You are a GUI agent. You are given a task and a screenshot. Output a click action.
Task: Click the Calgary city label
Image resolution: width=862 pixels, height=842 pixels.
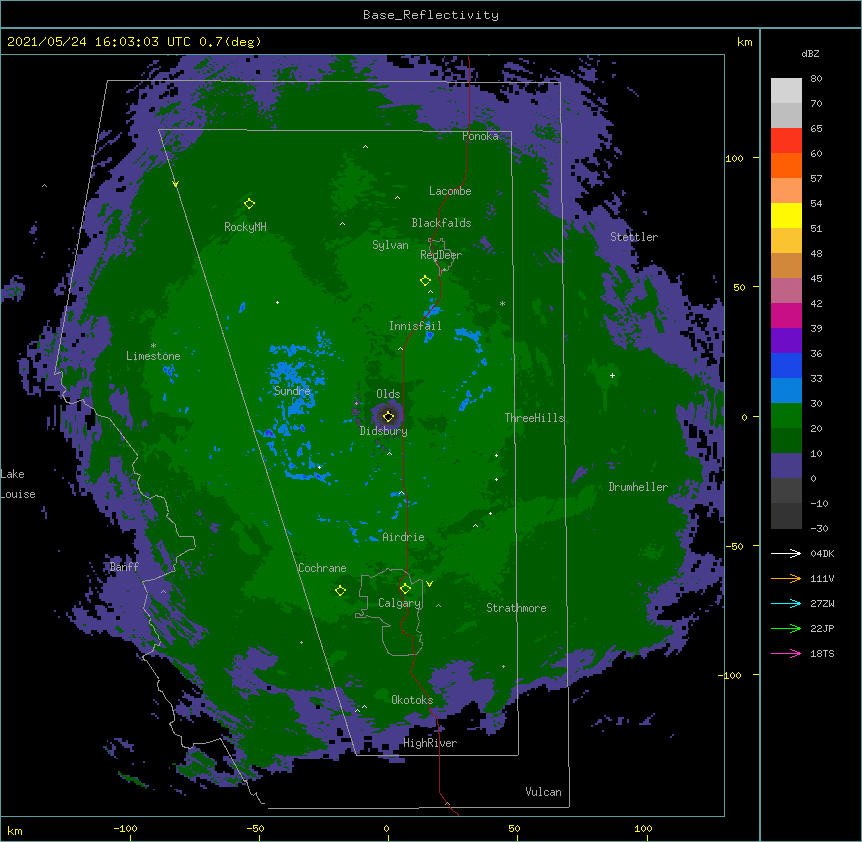(x=399, y=603)
